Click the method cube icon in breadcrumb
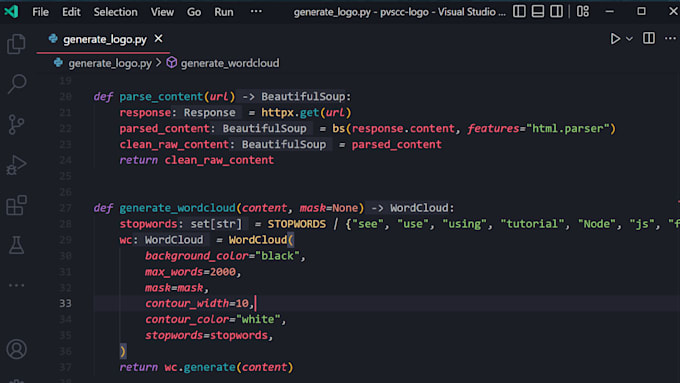The height and width of the screenshot is (383, 680). [x=172, y=63]
